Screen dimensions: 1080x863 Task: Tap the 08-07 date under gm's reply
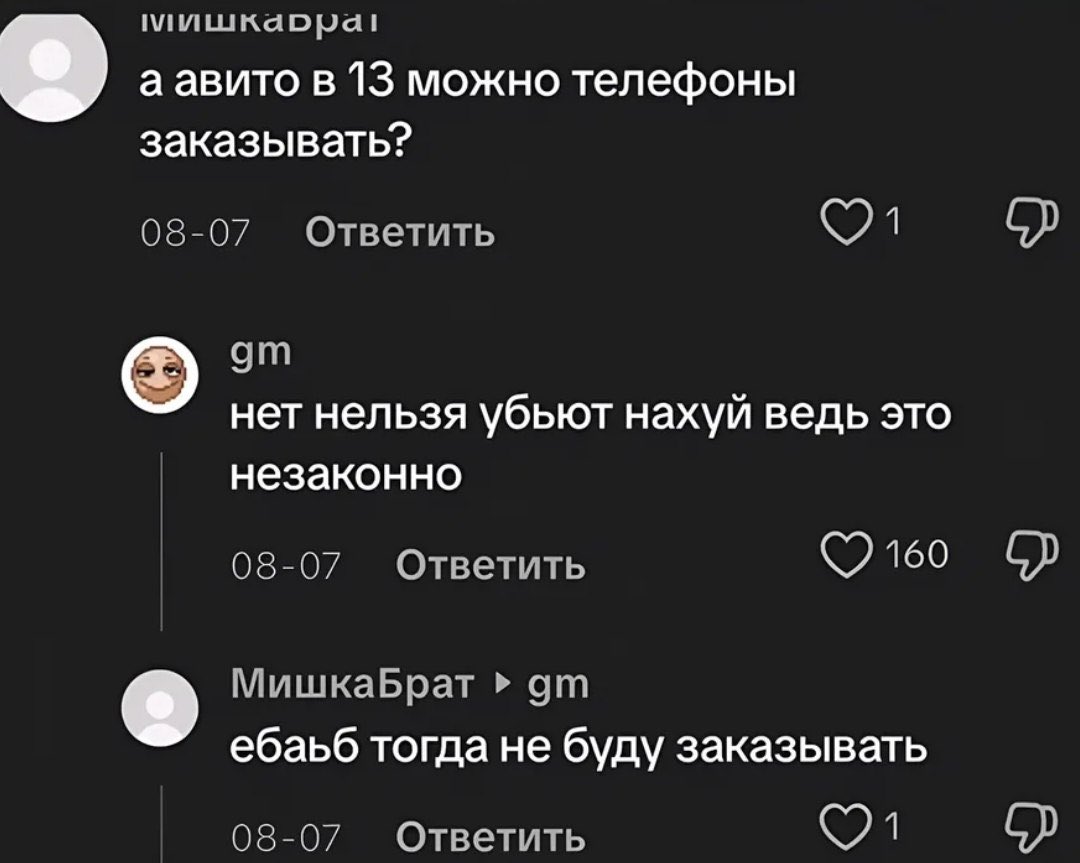click(x=286, y=567)
